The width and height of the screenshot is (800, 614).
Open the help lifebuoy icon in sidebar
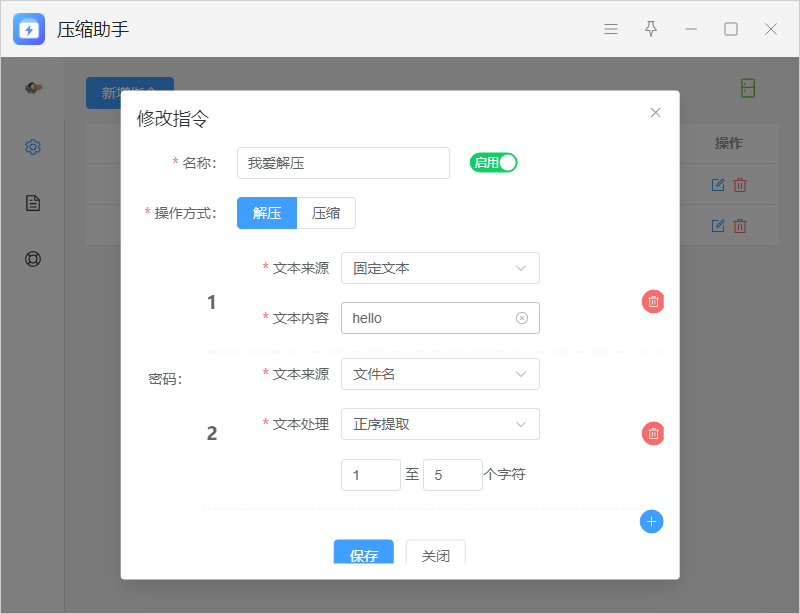(33, 259)
